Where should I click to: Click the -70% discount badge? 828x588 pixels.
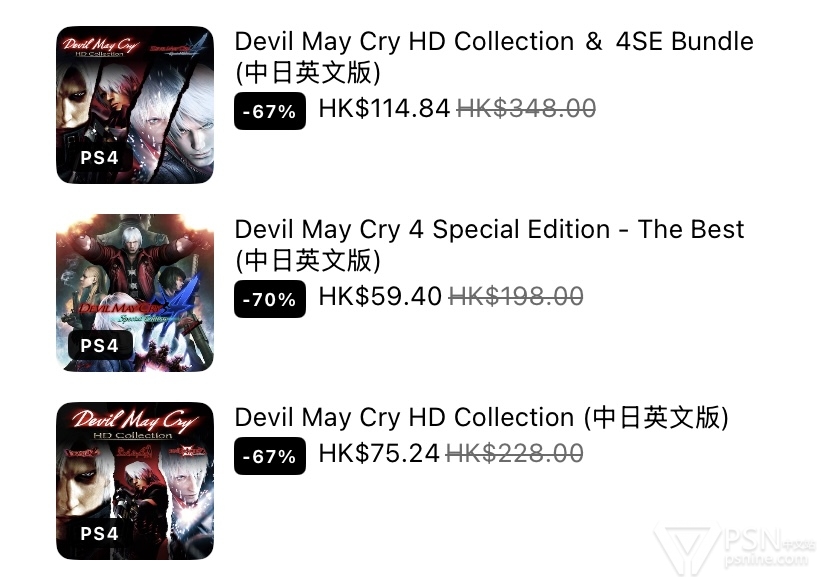click(270, 299)
